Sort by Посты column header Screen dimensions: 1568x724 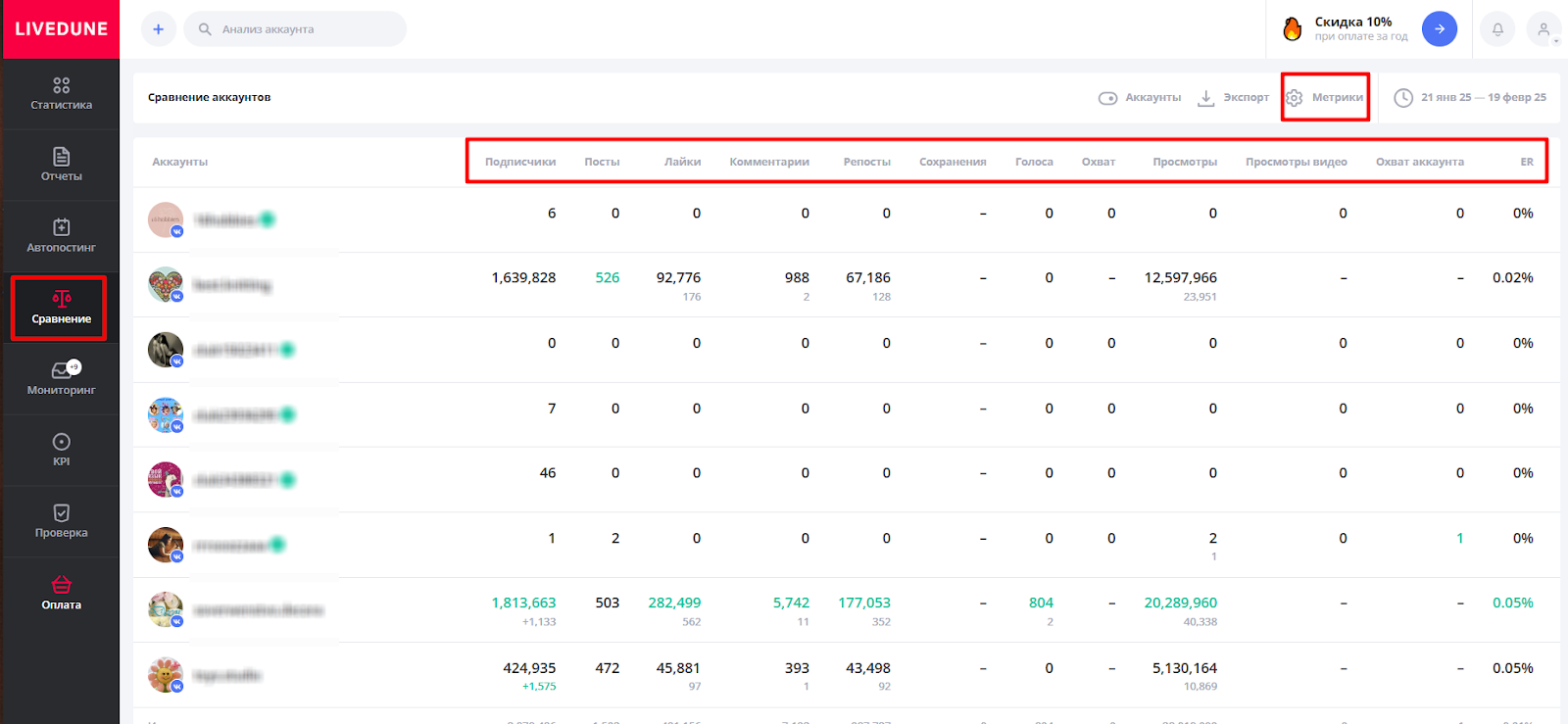tap(602, 162)
